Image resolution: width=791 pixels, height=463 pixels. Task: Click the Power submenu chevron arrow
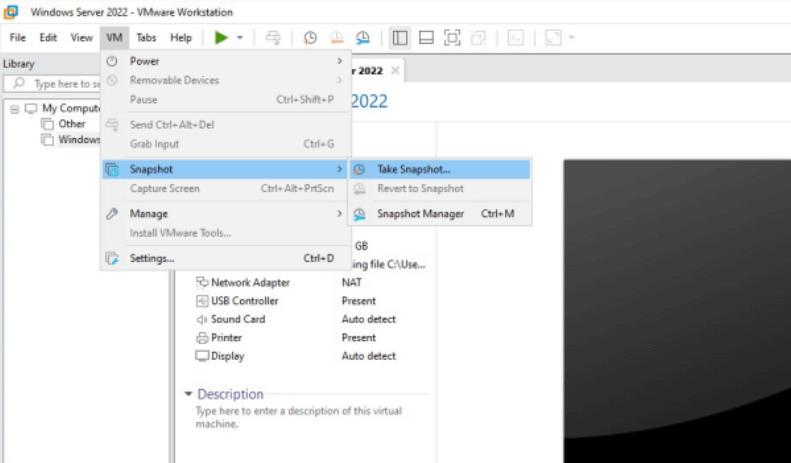[340, 61]
